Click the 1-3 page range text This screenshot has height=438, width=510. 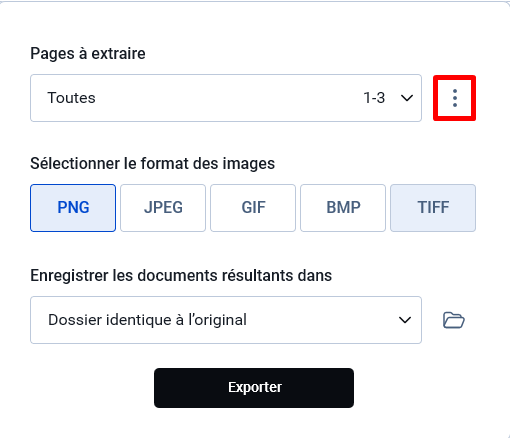tap(374, 98)
